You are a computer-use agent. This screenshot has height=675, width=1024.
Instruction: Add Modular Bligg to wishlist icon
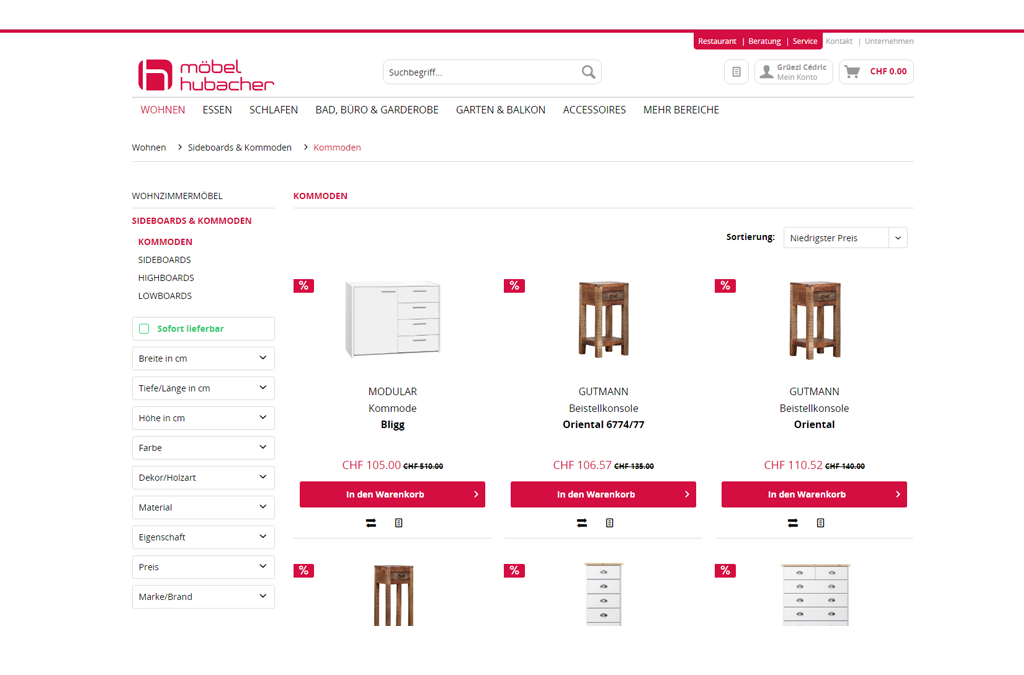click(x=399, y=523)
